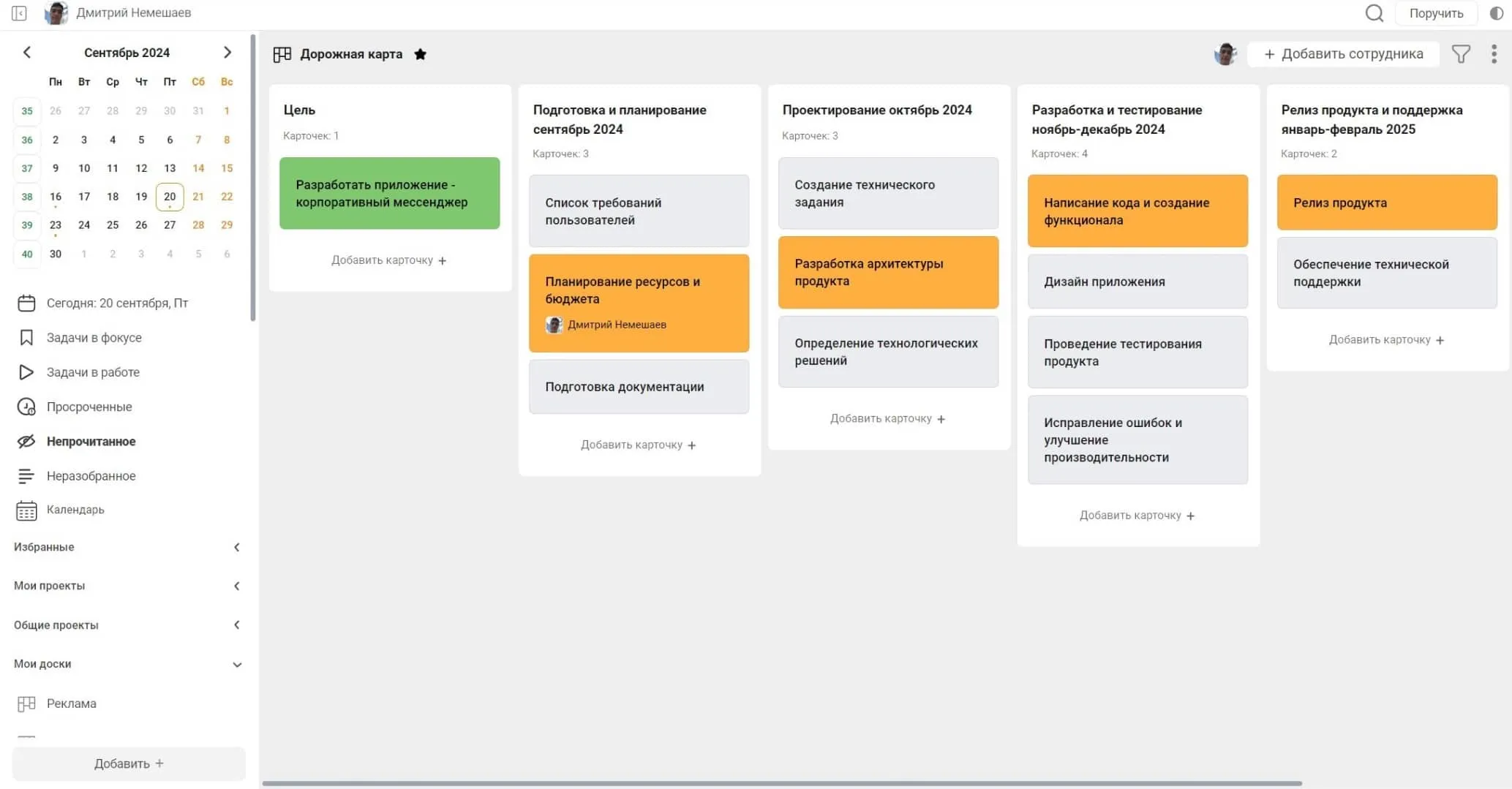Expand the Избранные section
This screenshot has height=789, width=1512.
point(236,547)
